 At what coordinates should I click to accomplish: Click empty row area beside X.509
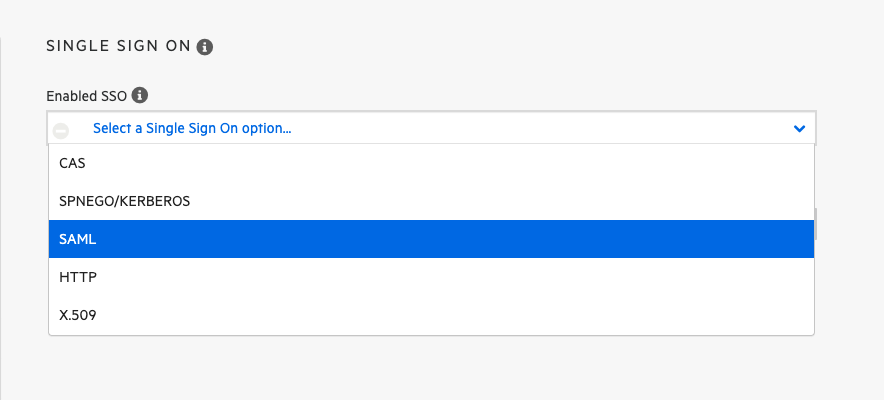tap(450, 315)
